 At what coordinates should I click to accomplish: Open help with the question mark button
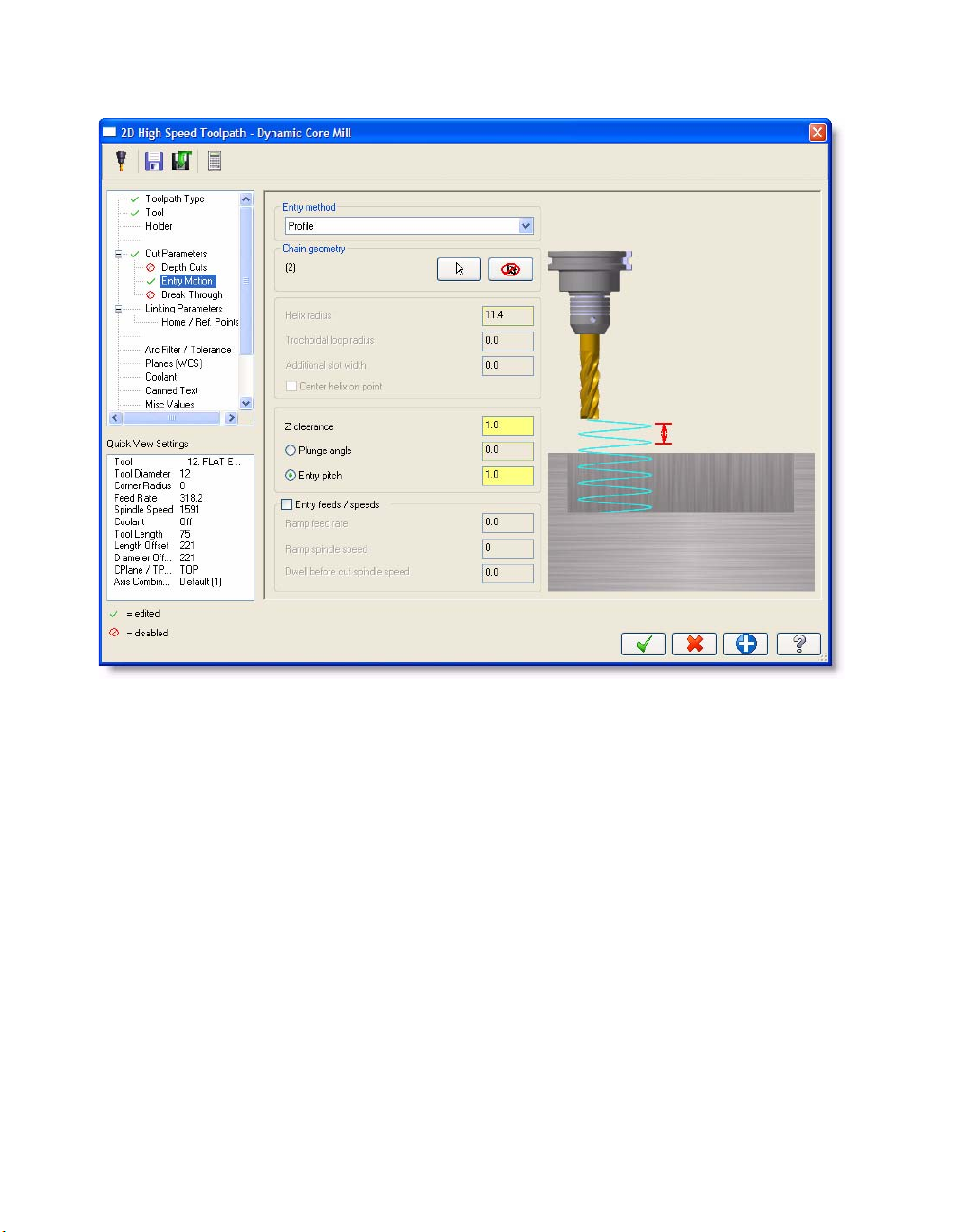click(x=798, y=644)
